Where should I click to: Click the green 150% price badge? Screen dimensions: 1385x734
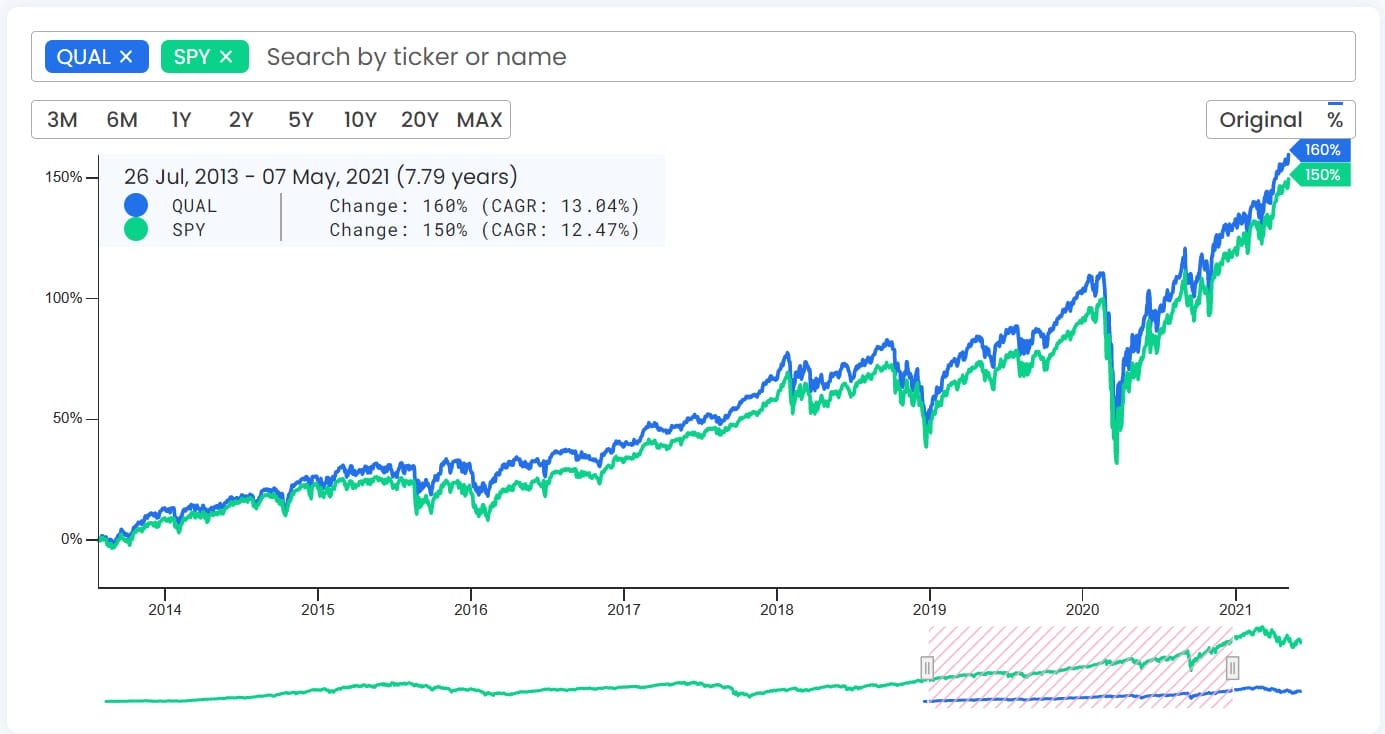(1322, 174)
